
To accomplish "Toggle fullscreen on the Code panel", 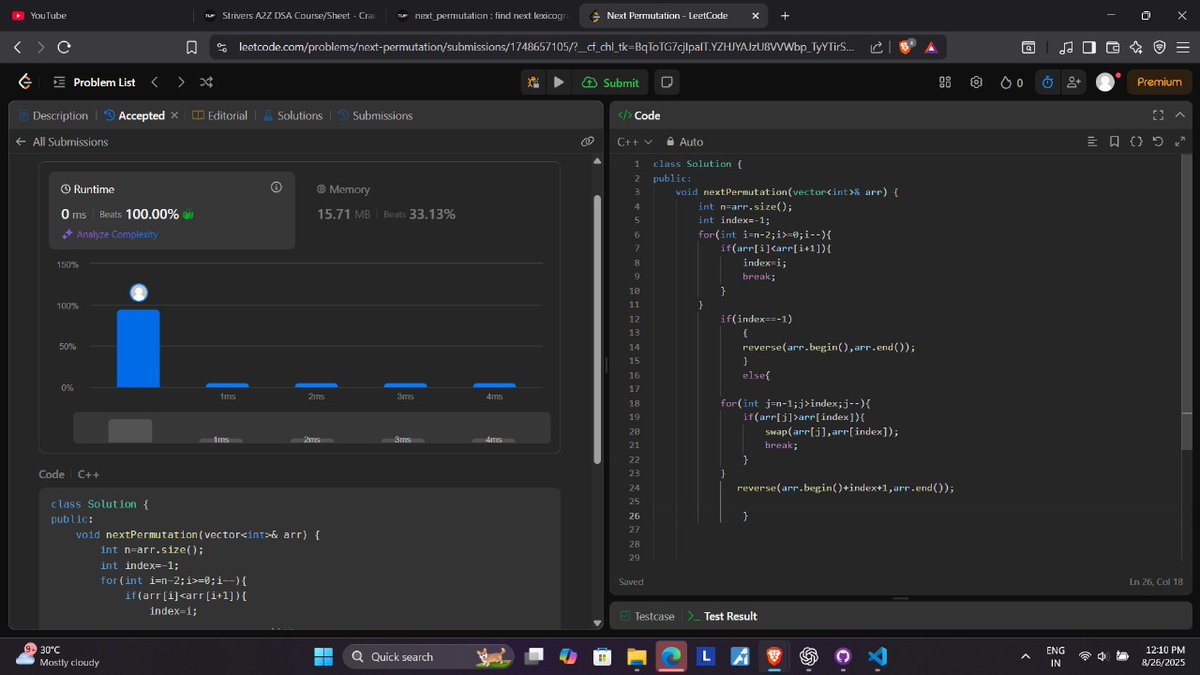I will pos(1157,115).
